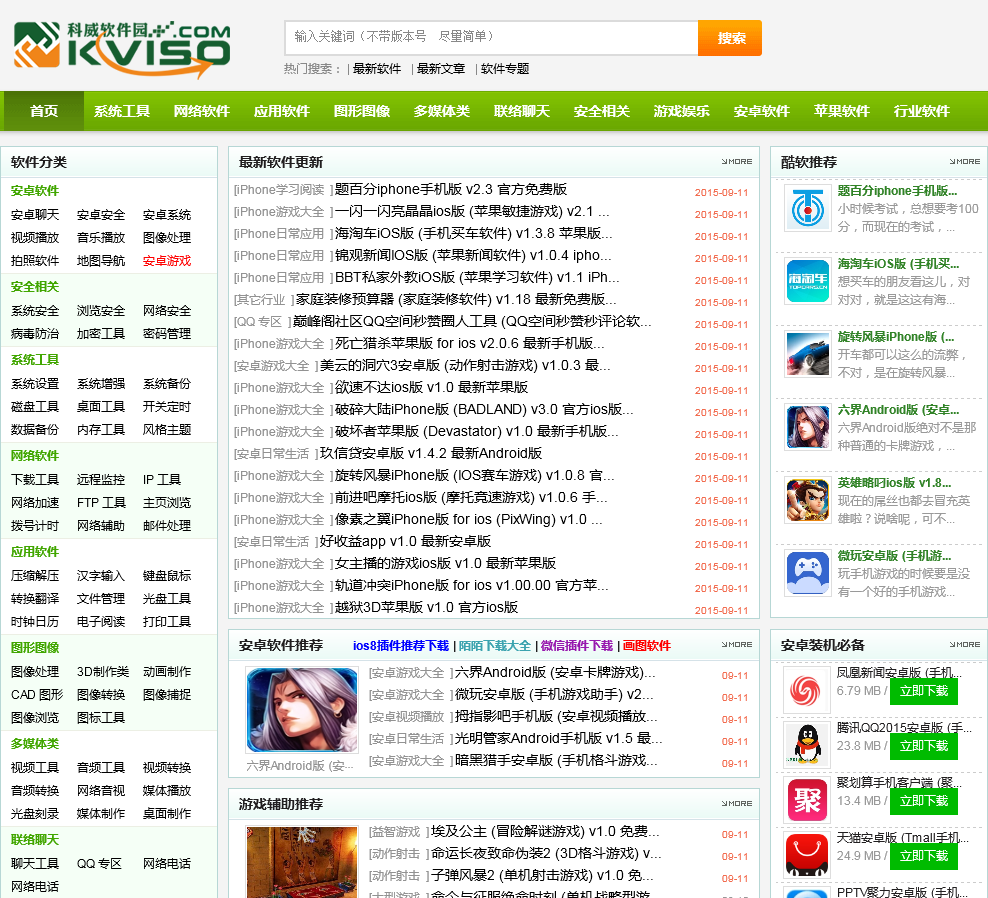Screen dimensions: 988x898
Task: Open the 破碎大陆iPhone版 (BADLAND) v3.0 entry
Action: [x=484, y=410]
